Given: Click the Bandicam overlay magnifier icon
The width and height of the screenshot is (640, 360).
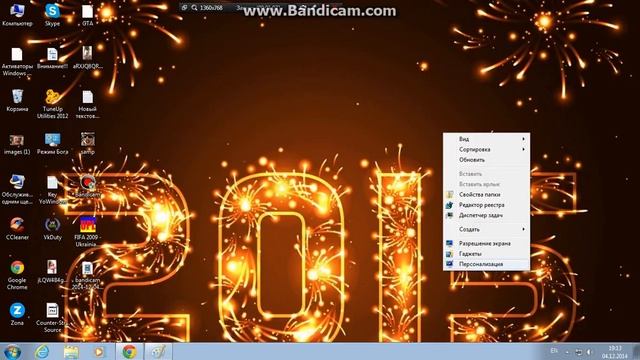Looking at the screenshot, I should 194,8.
